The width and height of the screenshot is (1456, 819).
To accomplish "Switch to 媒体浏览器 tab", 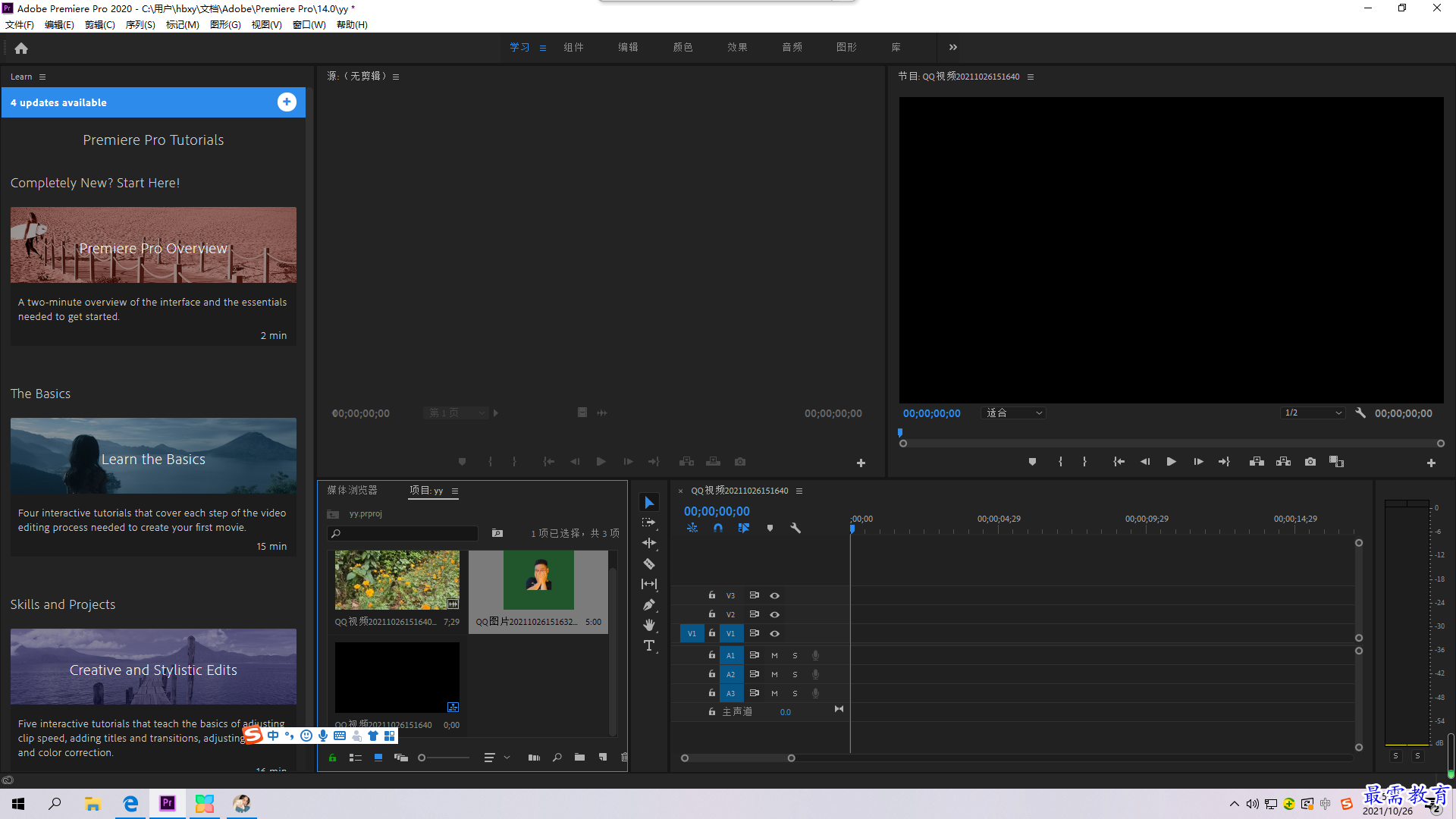I will 352,491.
